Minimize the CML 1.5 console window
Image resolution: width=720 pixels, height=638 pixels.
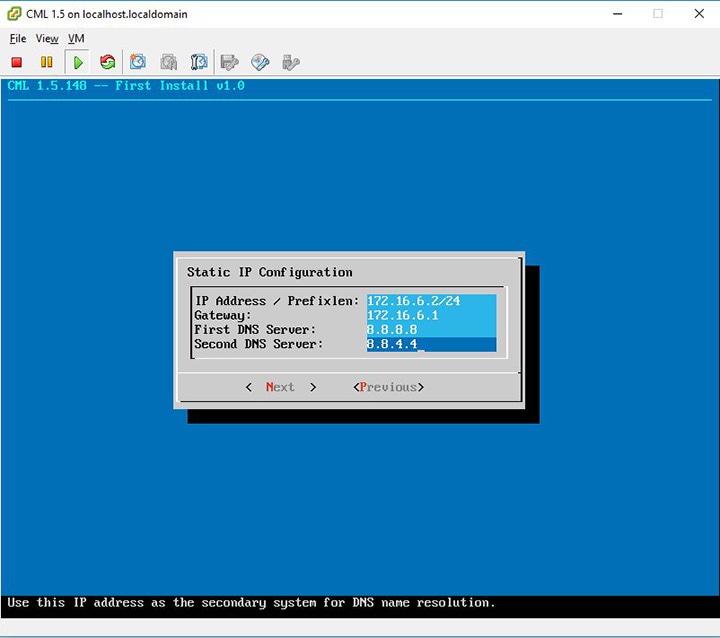(x=618, y=14)
